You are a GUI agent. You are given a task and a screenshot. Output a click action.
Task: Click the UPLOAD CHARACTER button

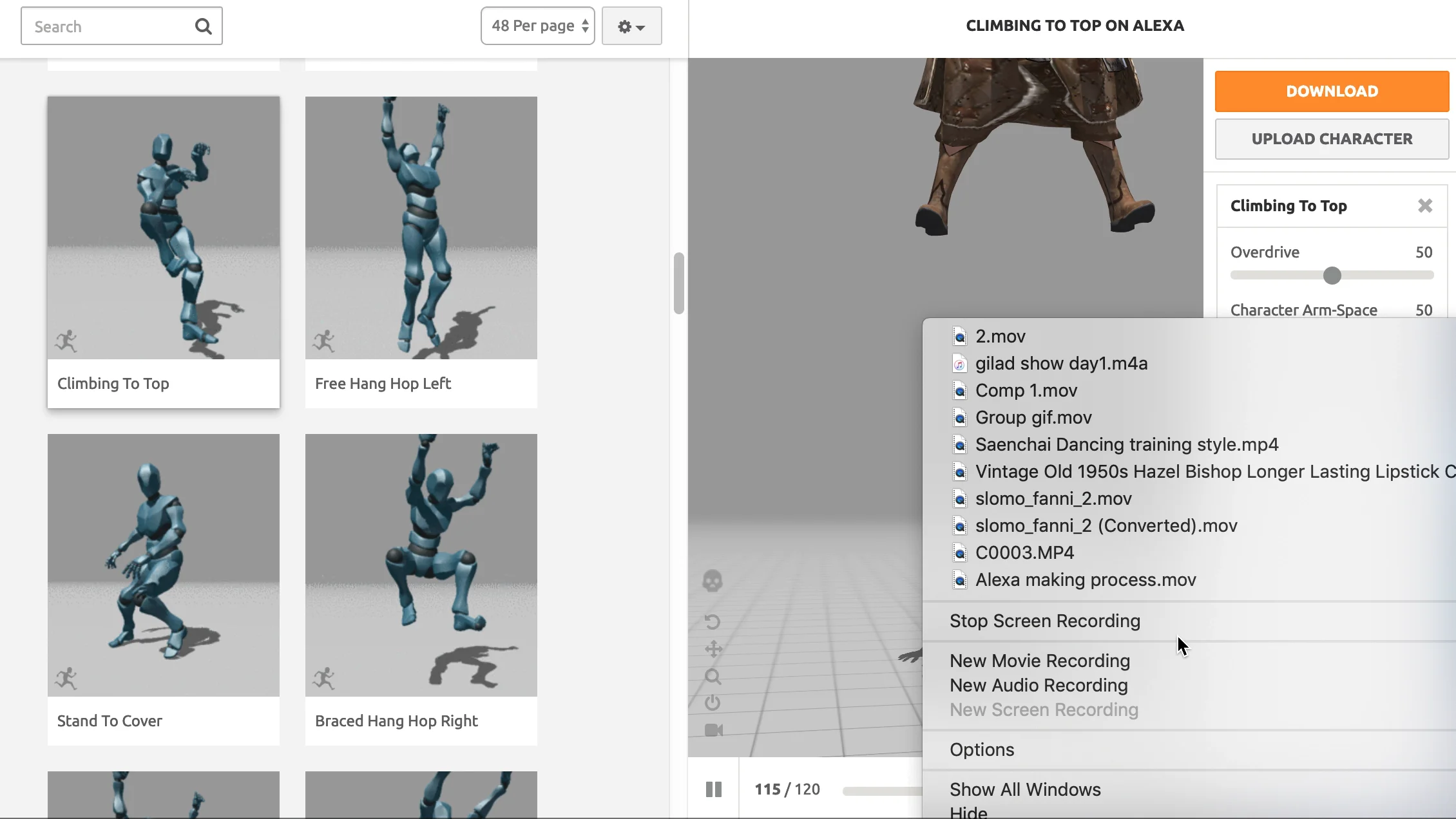(x=1332, y=139)
